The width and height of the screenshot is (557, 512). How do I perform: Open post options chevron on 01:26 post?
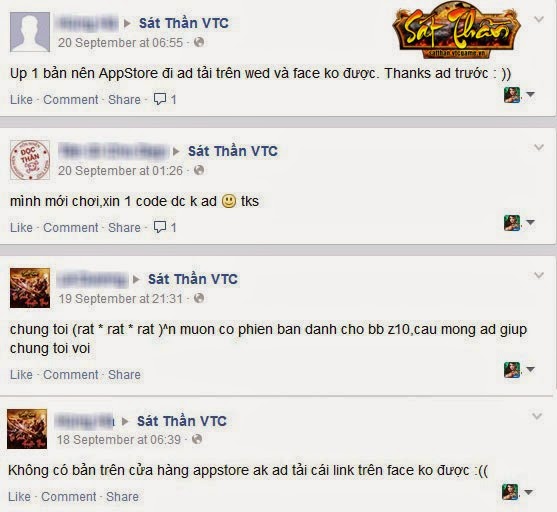(539, 147)
